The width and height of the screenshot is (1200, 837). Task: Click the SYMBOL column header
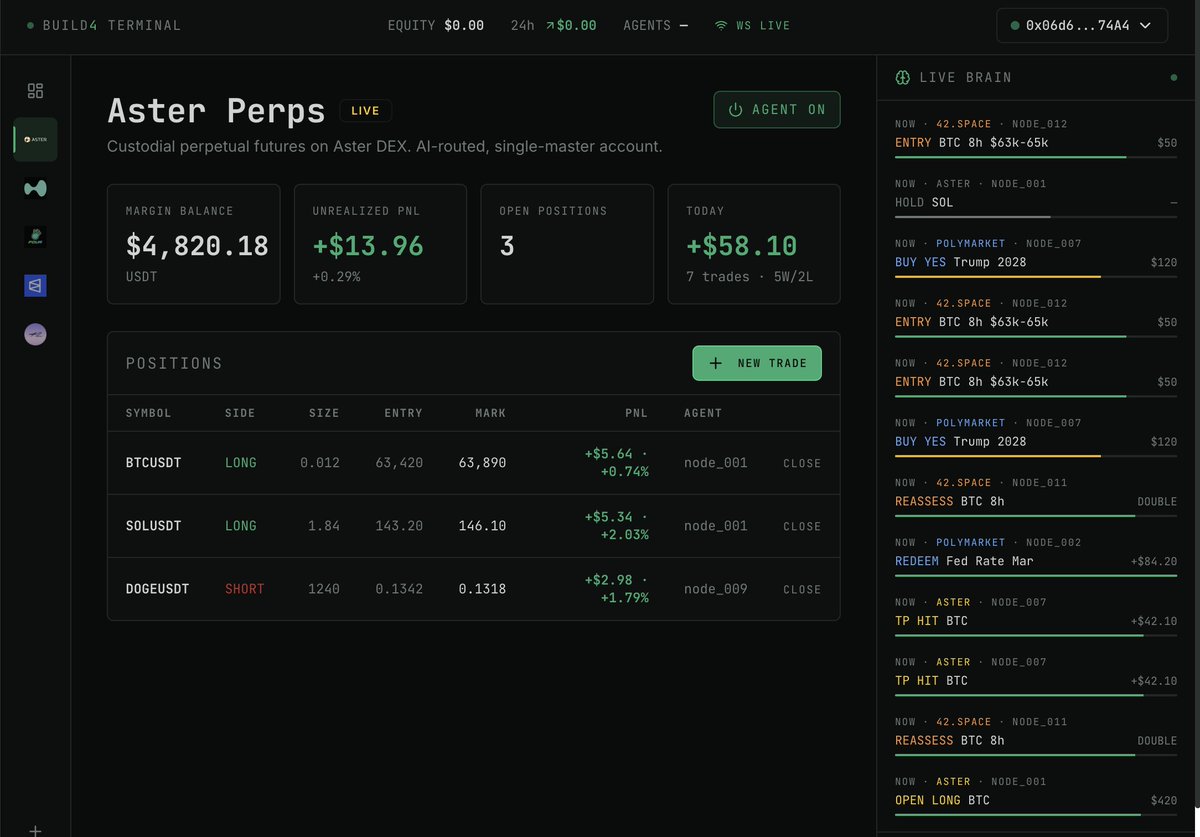148,413
